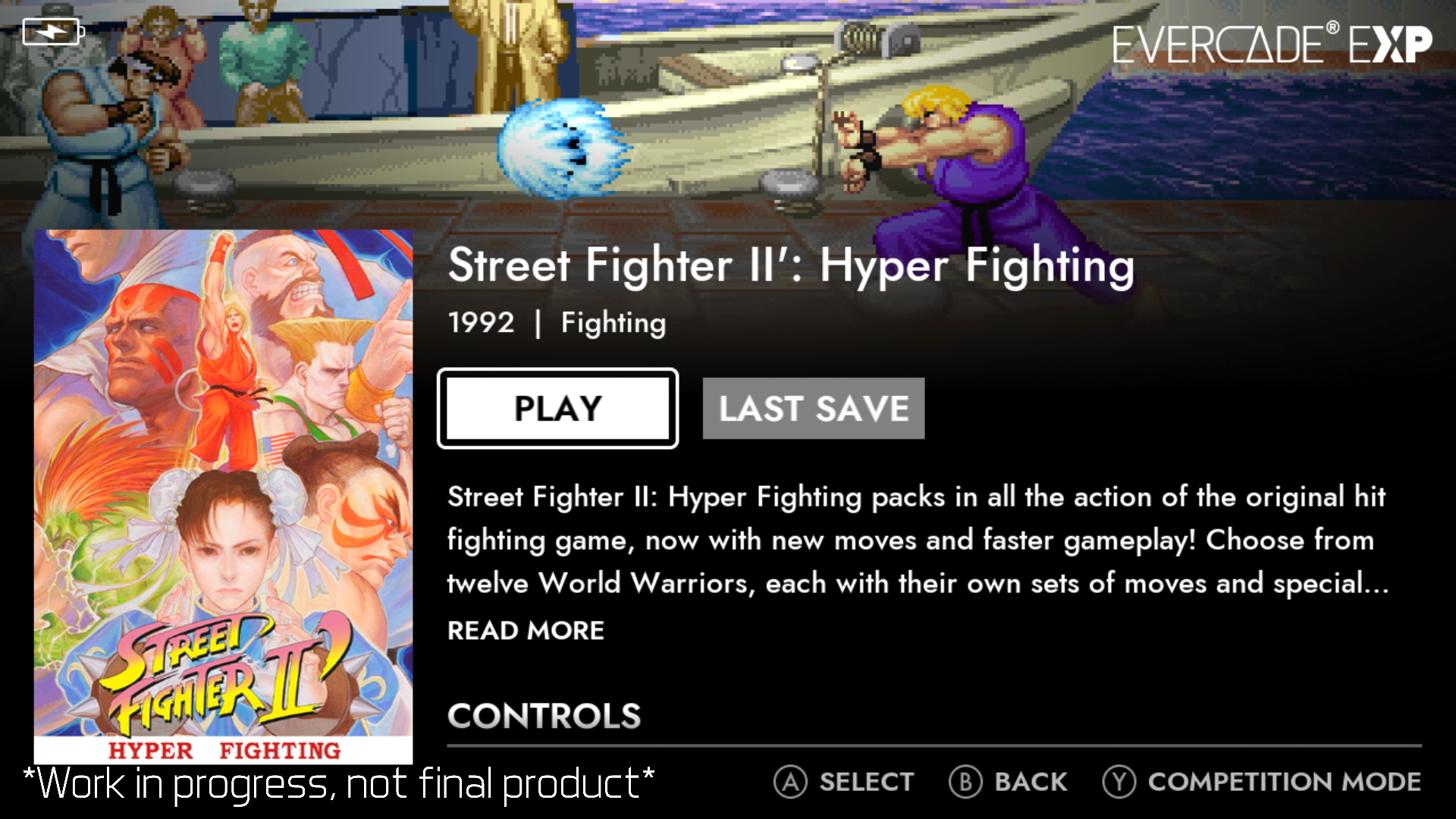
Task: Click the game title Street Fighter II': Hyper Fighting
Action: (x=791, y=266)
